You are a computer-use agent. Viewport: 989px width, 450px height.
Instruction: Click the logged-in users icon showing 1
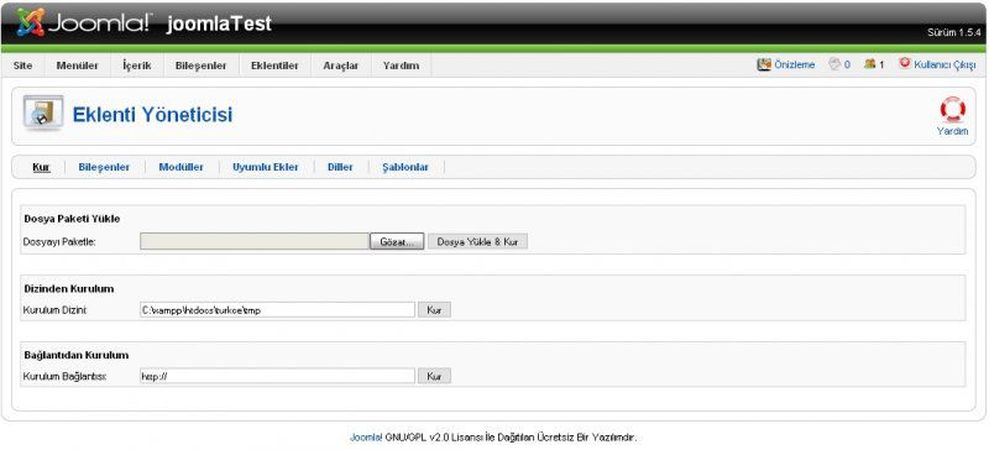point(869,65)
